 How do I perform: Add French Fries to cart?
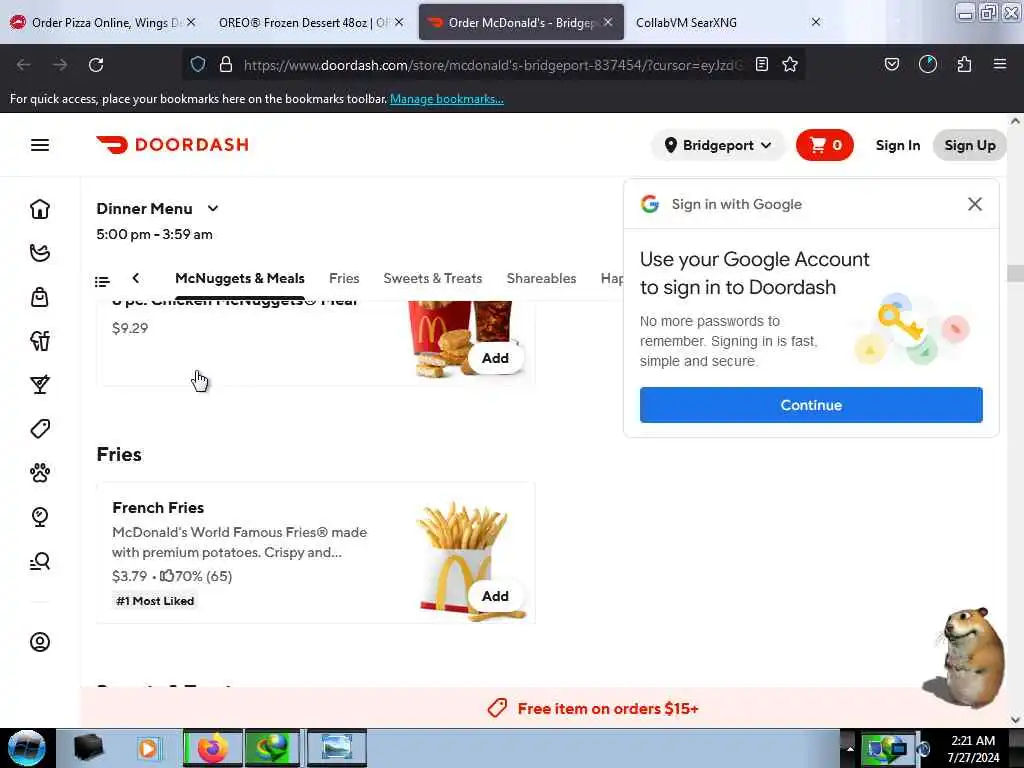(x=495, y=596)
